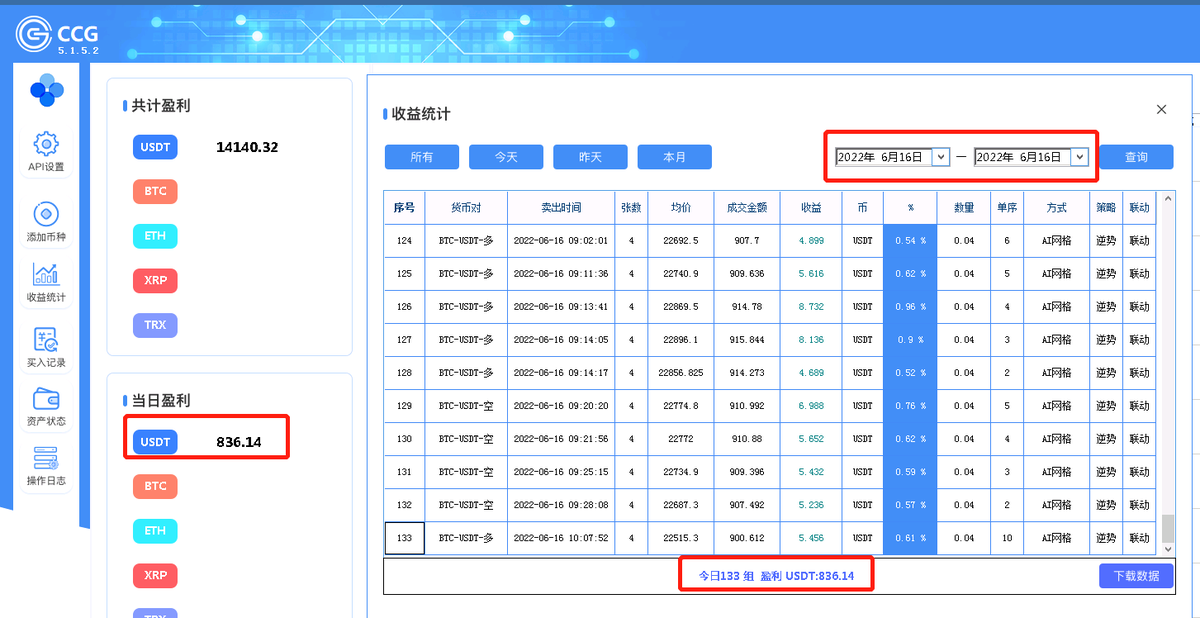Click the 查询 search button

tap(1136, 157)
